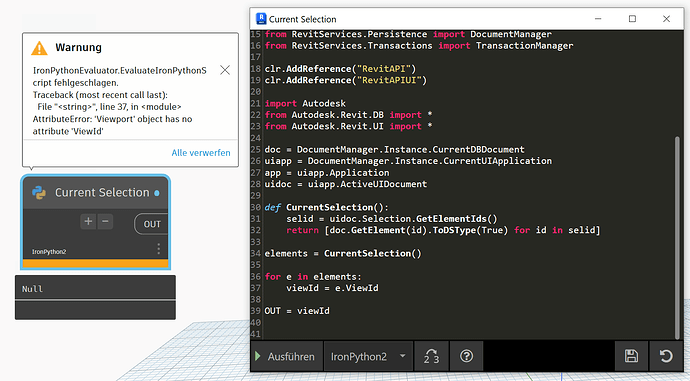
Task: Click the 2-to-3 migration assistant icon
Action: click(x=431, y=356)
